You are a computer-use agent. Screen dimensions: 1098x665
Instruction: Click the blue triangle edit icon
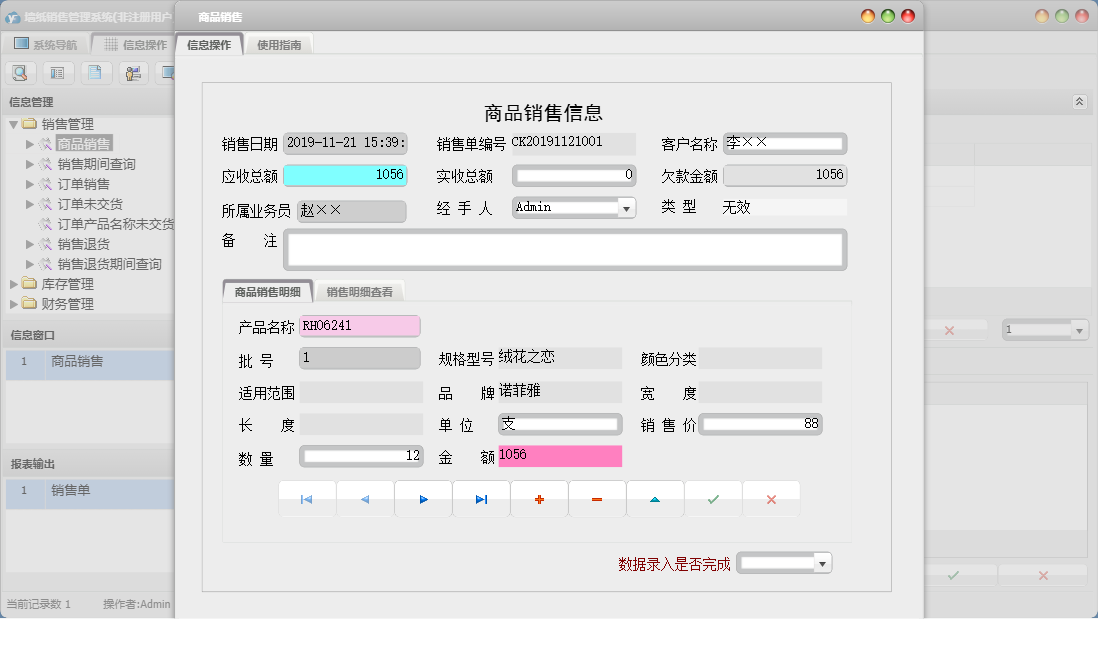pyautogui.click(x=655, y=498)
